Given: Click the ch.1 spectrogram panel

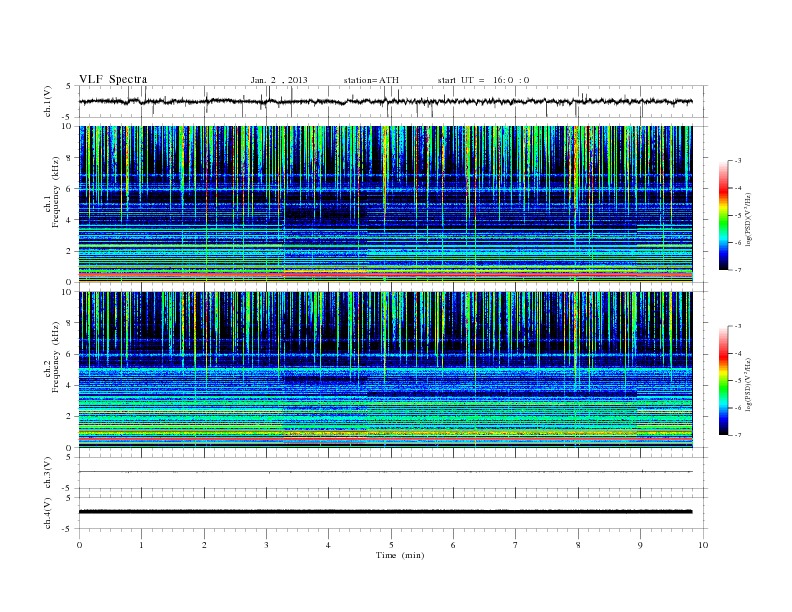Looking at the screenshot, I should click(x=385, y=204).
